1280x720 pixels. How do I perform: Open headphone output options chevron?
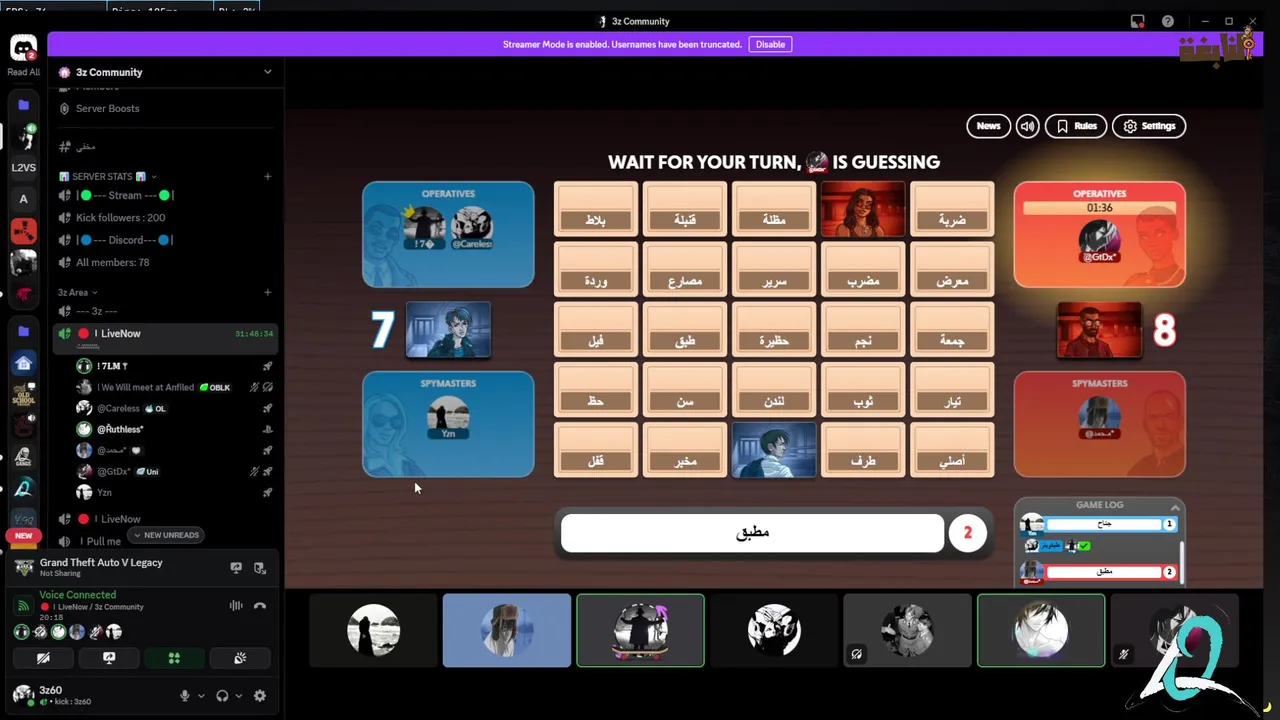click(238, 696)
